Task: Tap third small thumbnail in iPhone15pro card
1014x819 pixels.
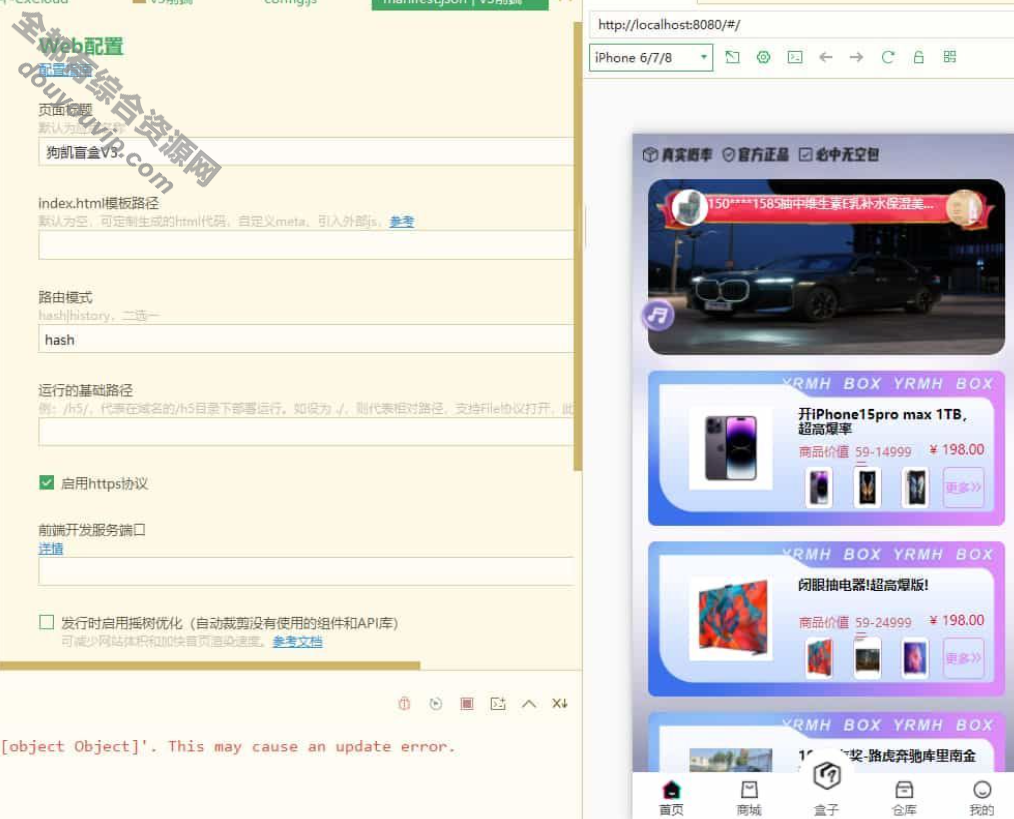Action: pos(915,487)
